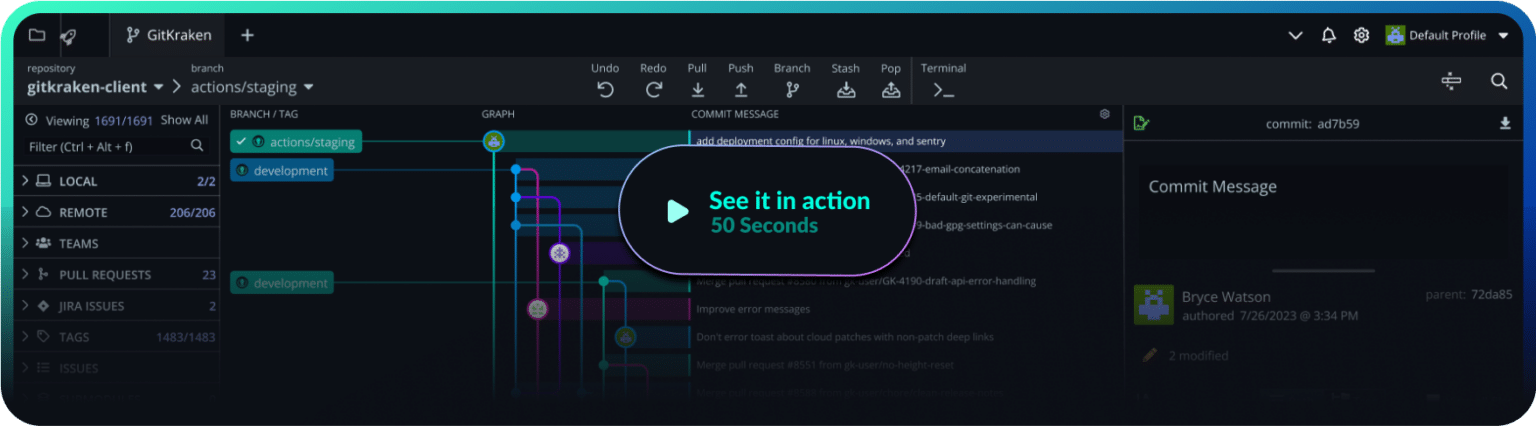
Task: Click Bryce Watson's avatar
Action: coord(1154,305)
